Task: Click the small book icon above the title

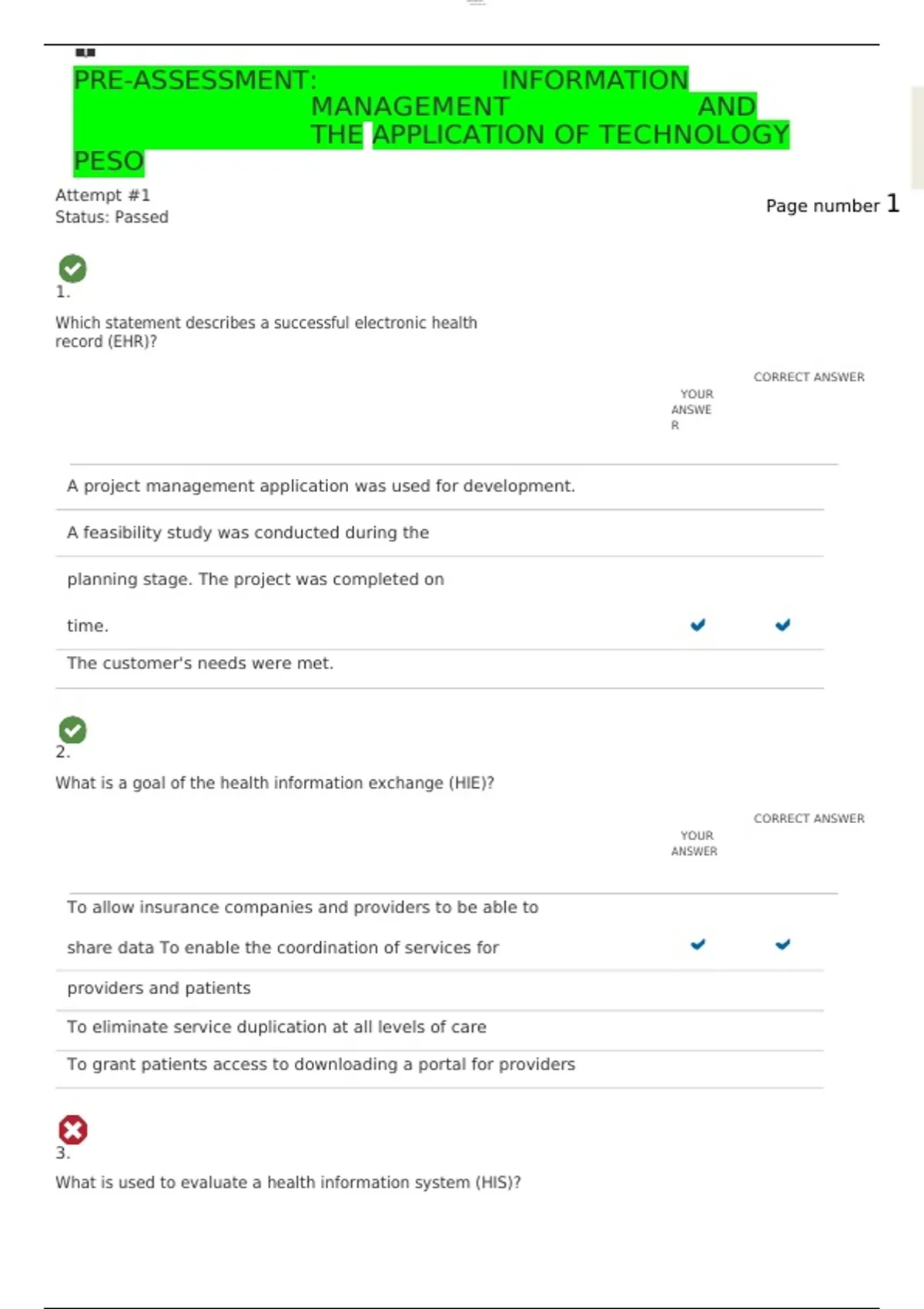Action: (85, 53)
